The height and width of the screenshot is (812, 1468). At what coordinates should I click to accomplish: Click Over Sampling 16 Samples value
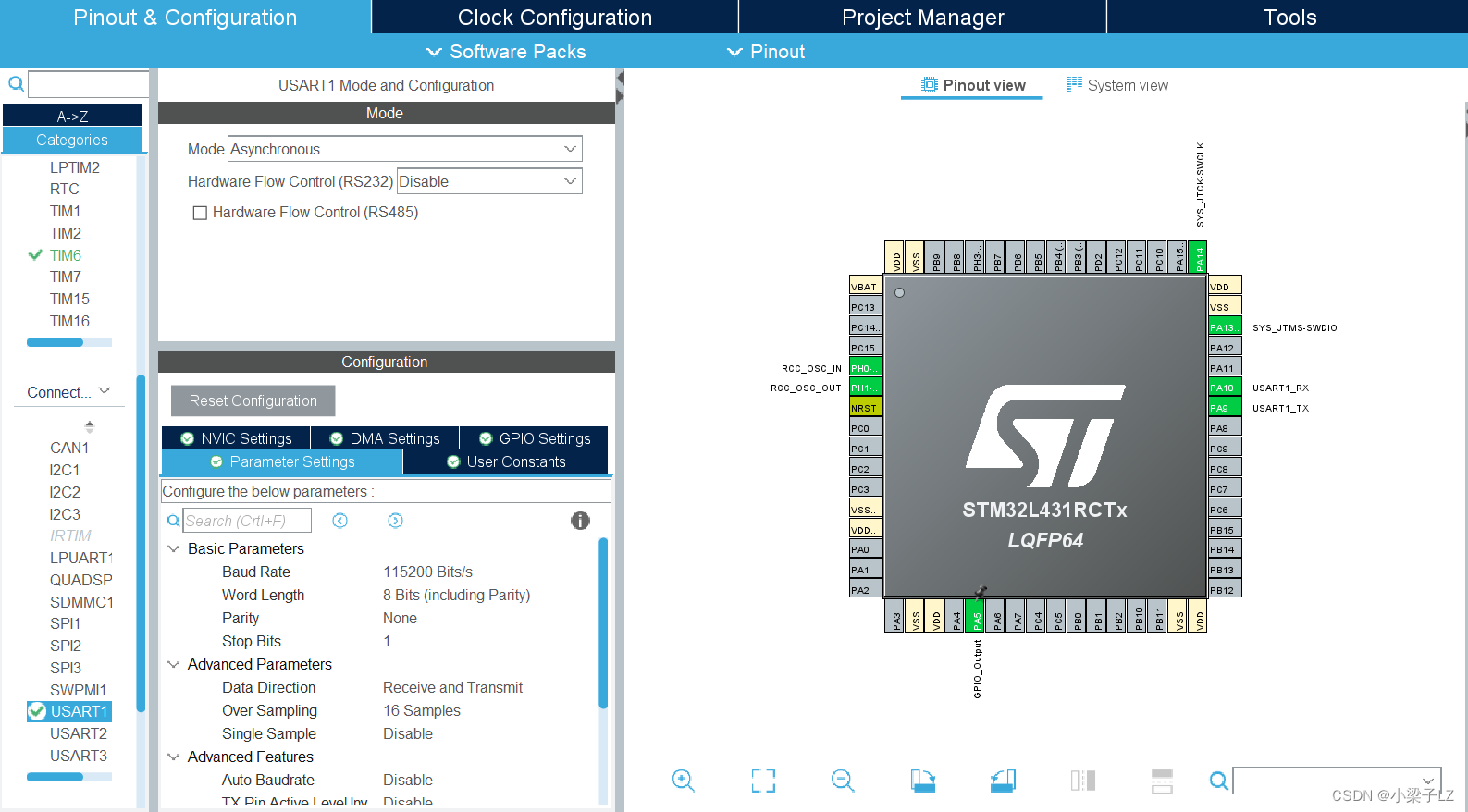[x=422, y=710]
